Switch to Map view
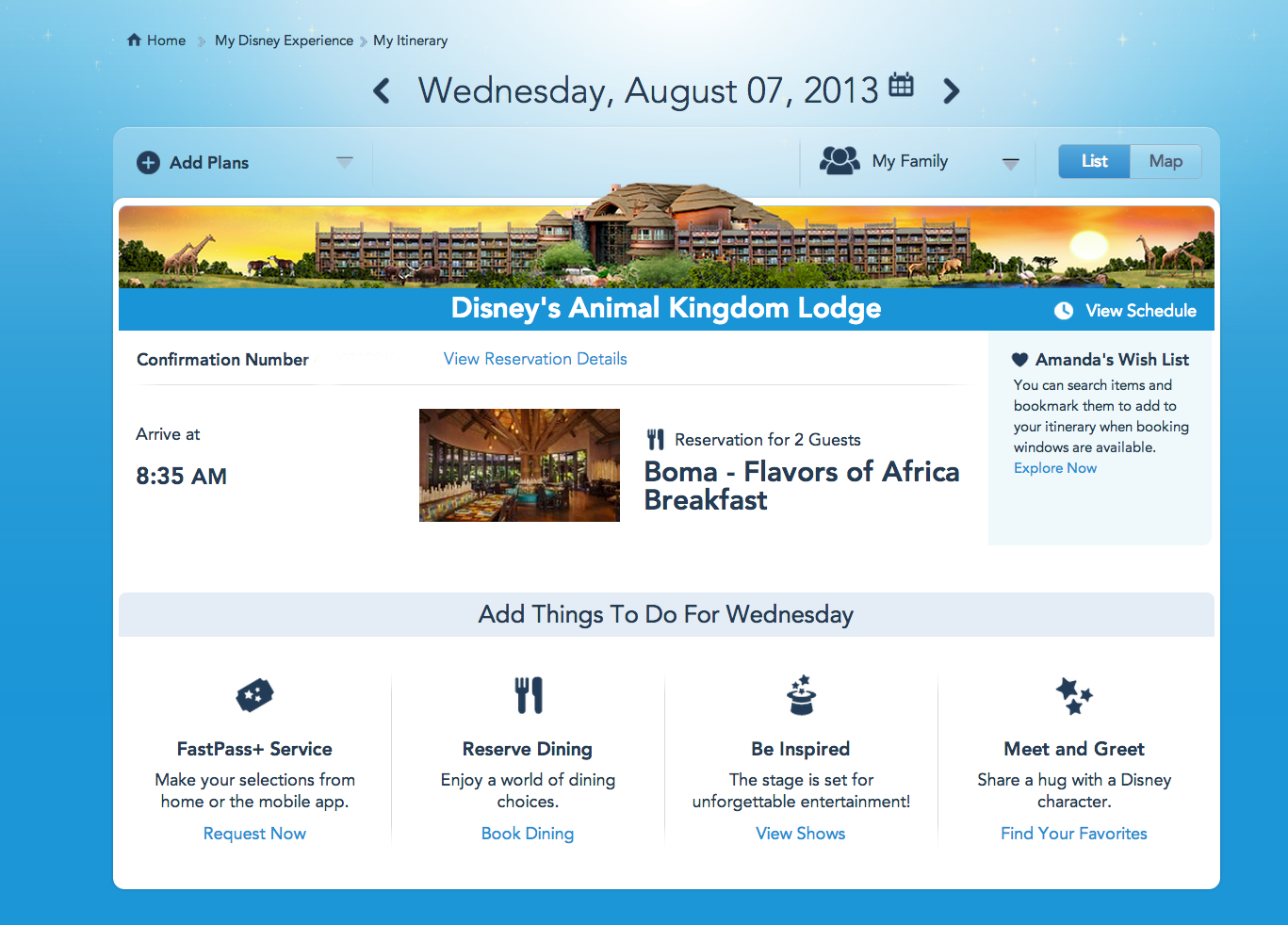The height and width of the screenshot is (925, 1288). (x=1166, y=161)
